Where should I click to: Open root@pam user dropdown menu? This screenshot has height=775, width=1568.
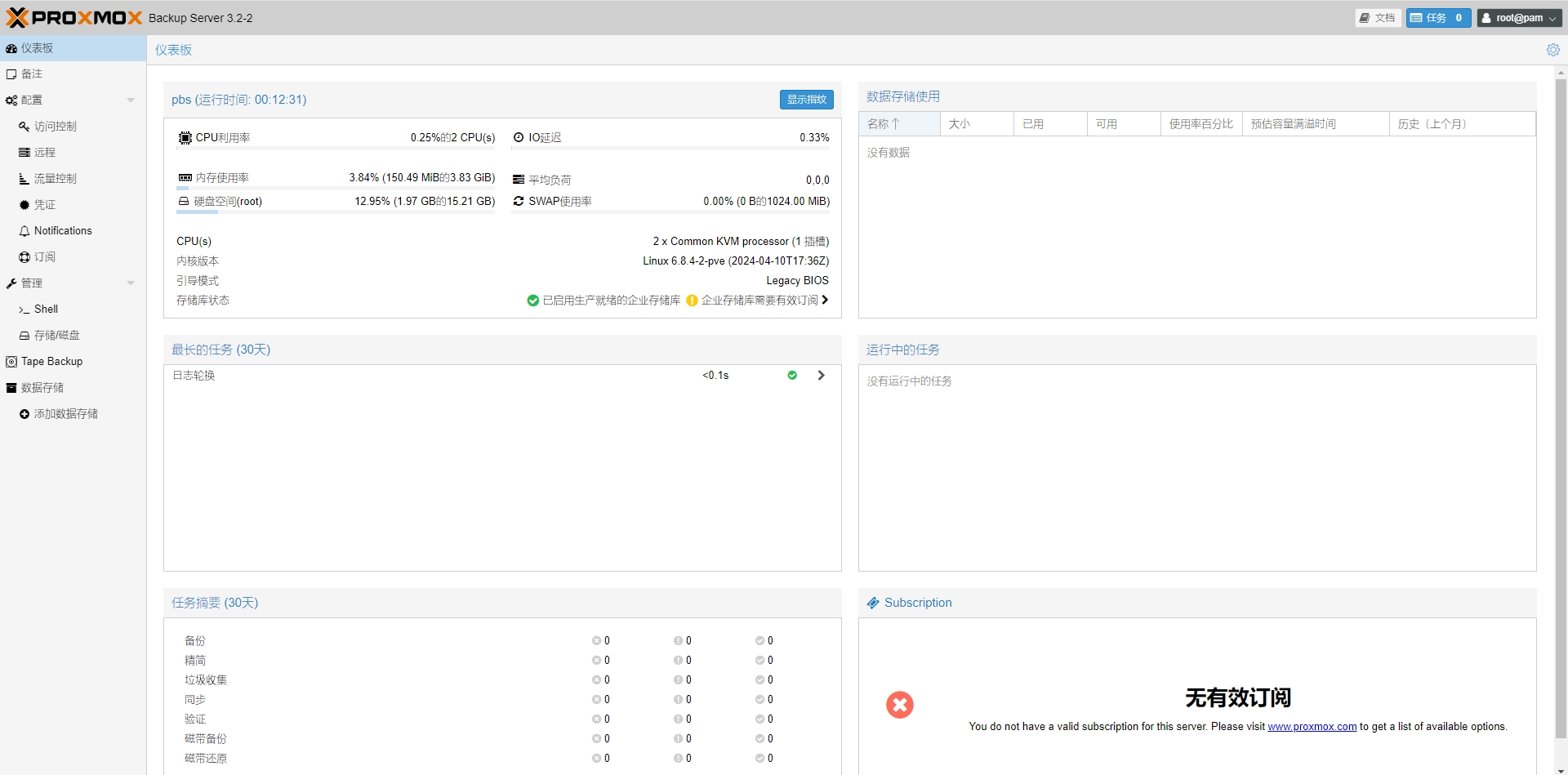click(x=1519, y=18)
